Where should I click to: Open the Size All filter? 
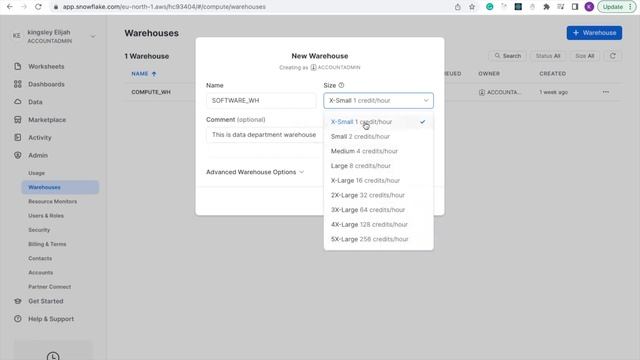coord(584,56)
